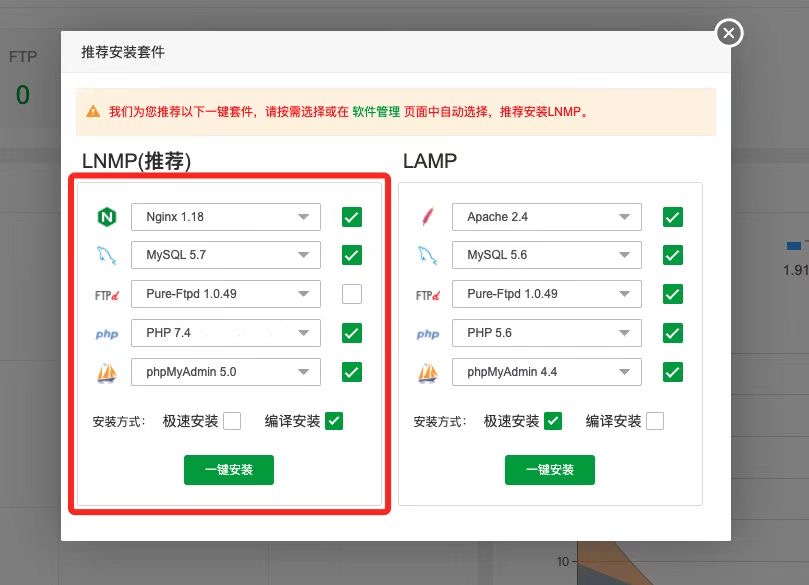Click the Apache feather icon in LAMP
The image size is (809, 585).
click(428, 217)
